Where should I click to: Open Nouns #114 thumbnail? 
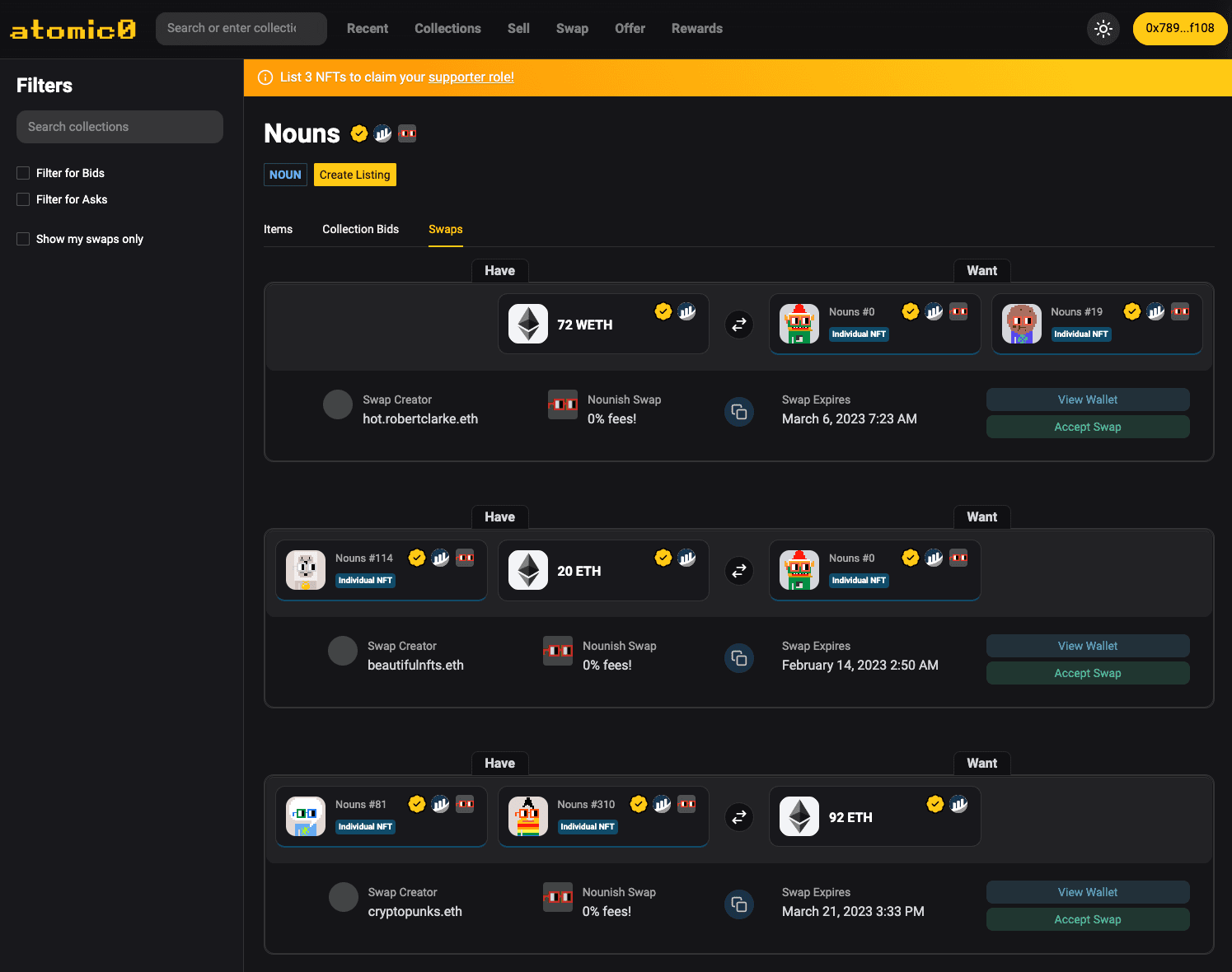tap(306, 570)
